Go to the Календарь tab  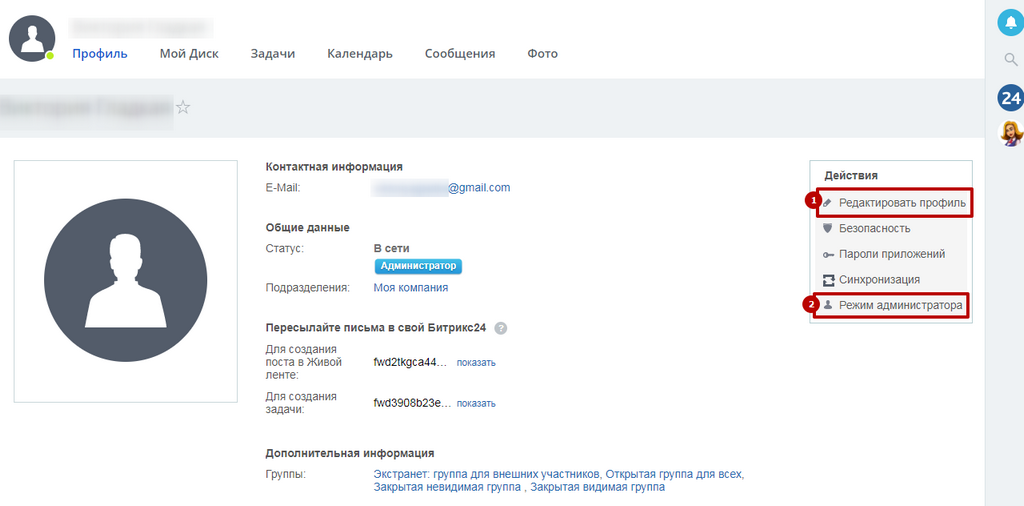tap(360, 54)
